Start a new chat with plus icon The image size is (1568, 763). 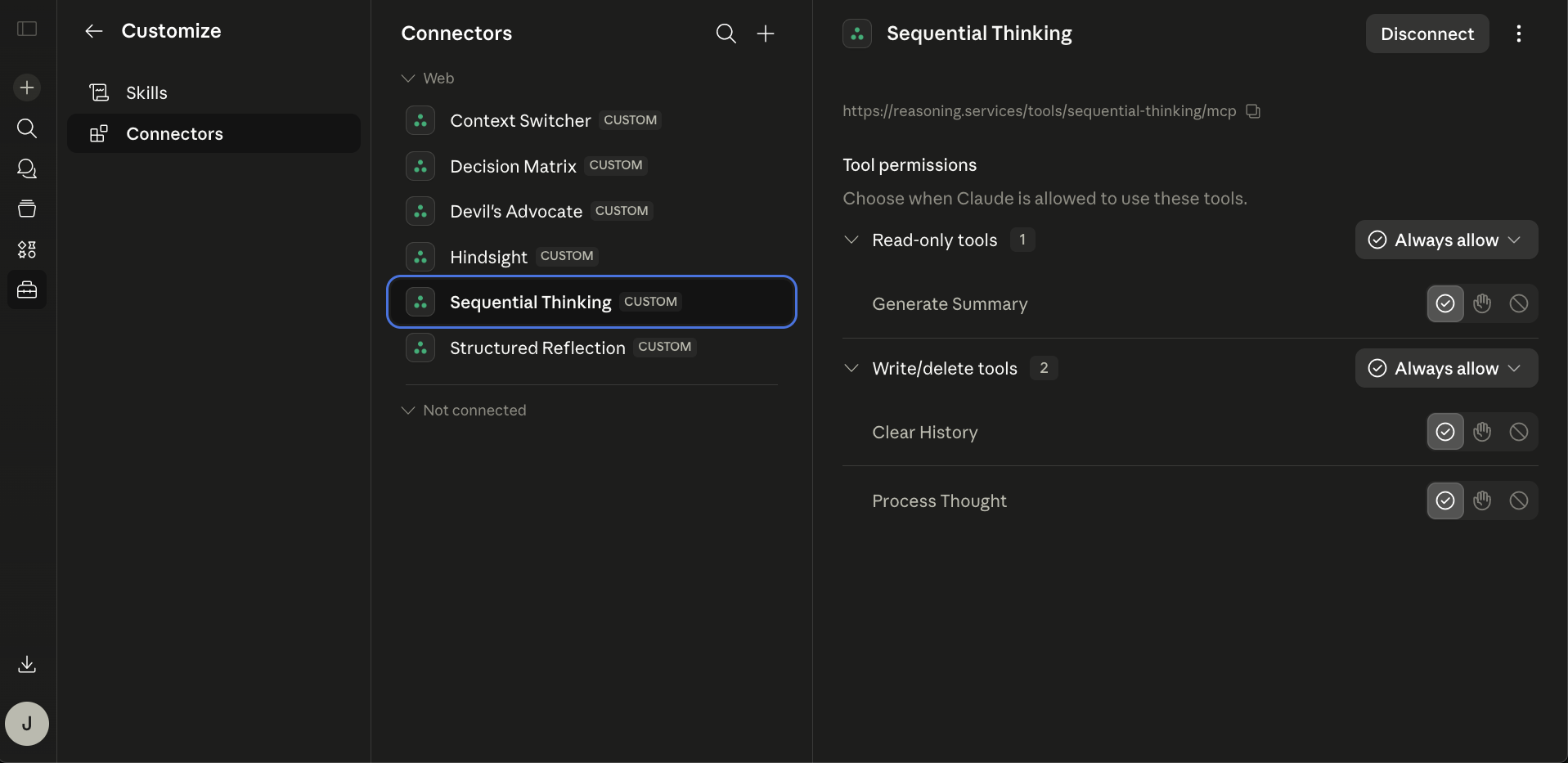click(27, 88)
